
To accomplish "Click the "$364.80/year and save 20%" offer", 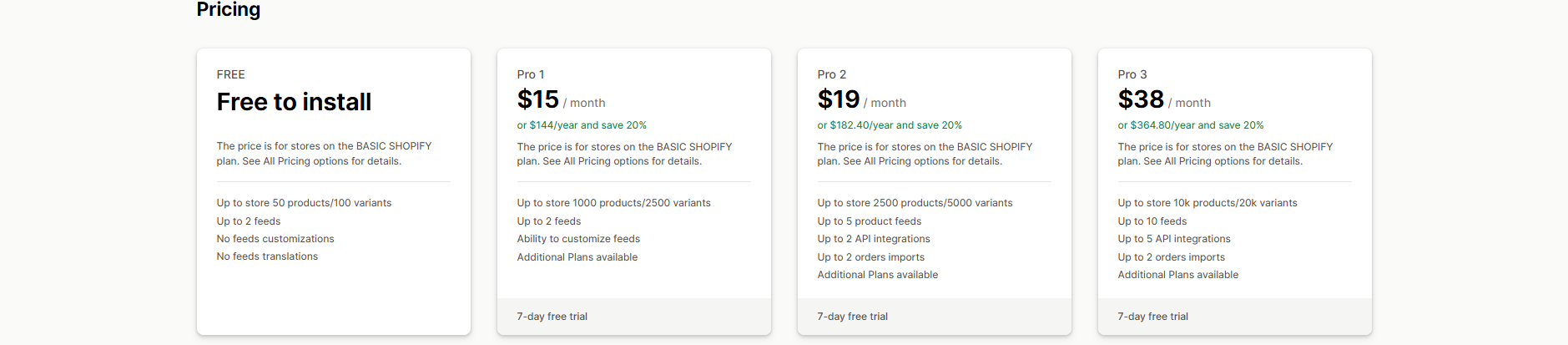I will click(1191, 125).
